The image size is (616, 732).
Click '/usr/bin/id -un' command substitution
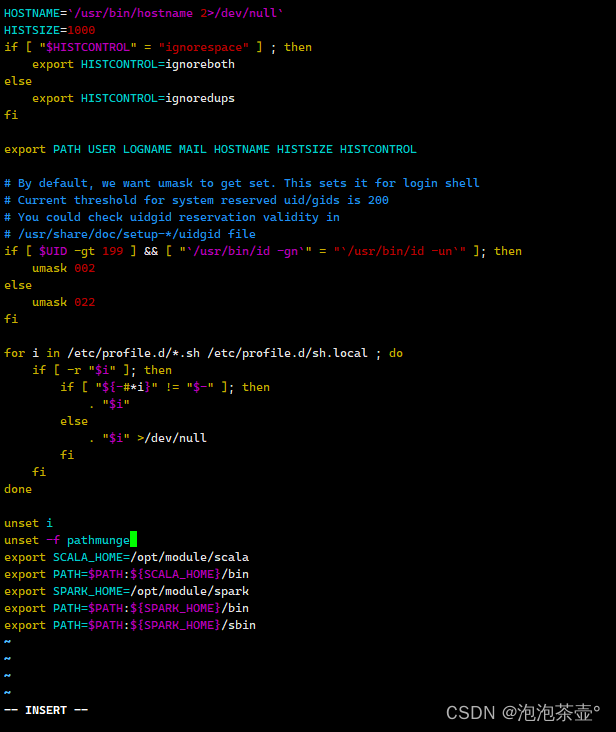399,251
